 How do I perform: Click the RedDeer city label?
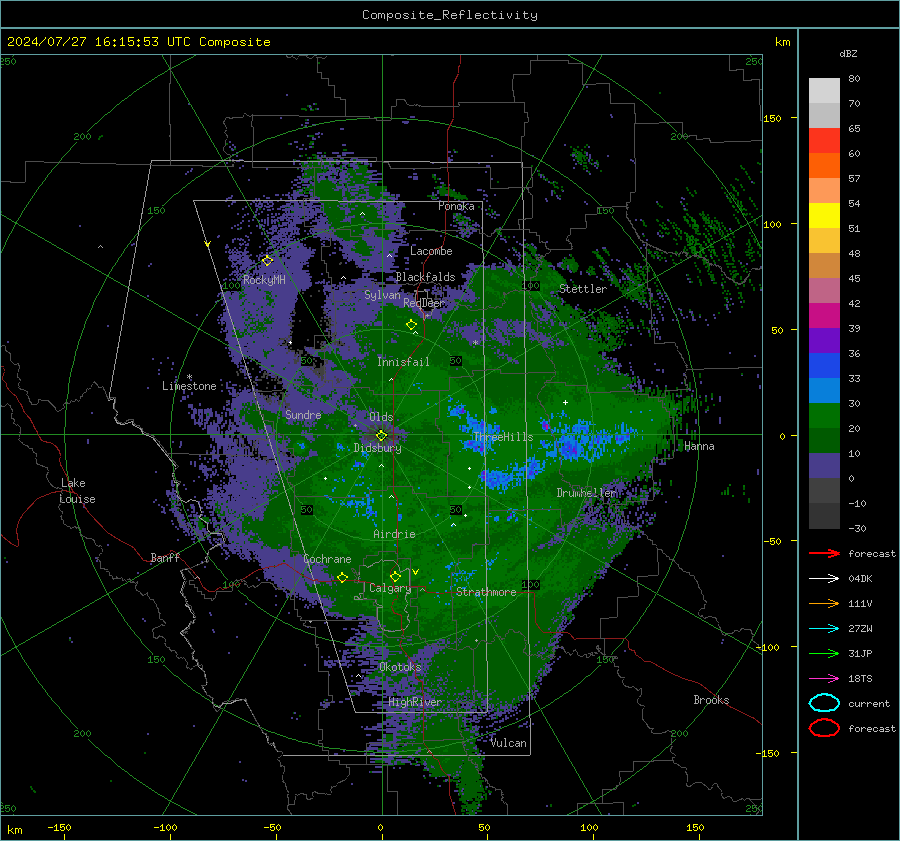(x=424, y=303)
